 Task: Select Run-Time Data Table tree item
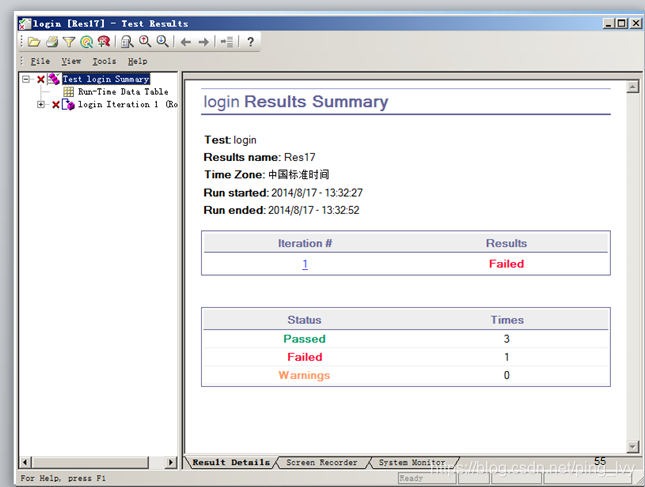point(123,91)
